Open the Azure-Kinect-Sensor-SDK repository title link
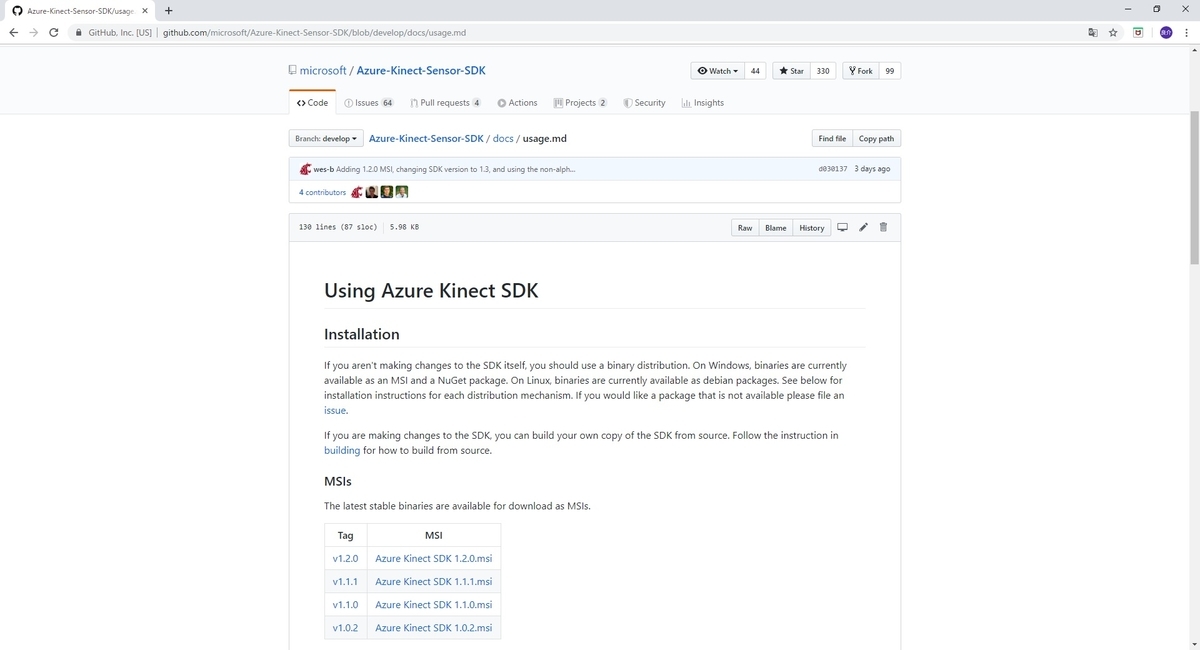This screenshot has height=650, width=1200. pos(421,71)
